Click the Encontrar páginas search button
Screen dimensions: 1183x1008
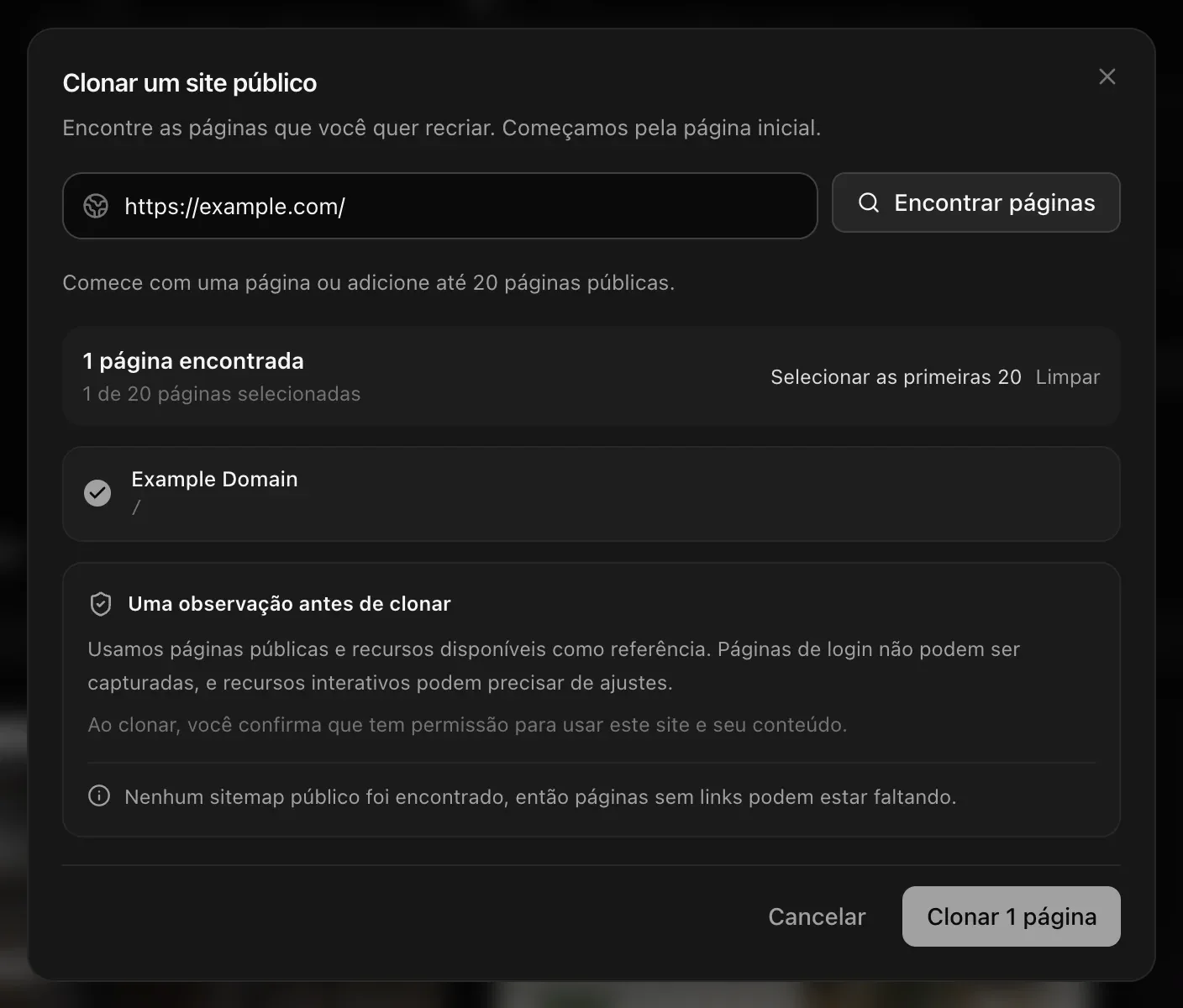(975, 202)
